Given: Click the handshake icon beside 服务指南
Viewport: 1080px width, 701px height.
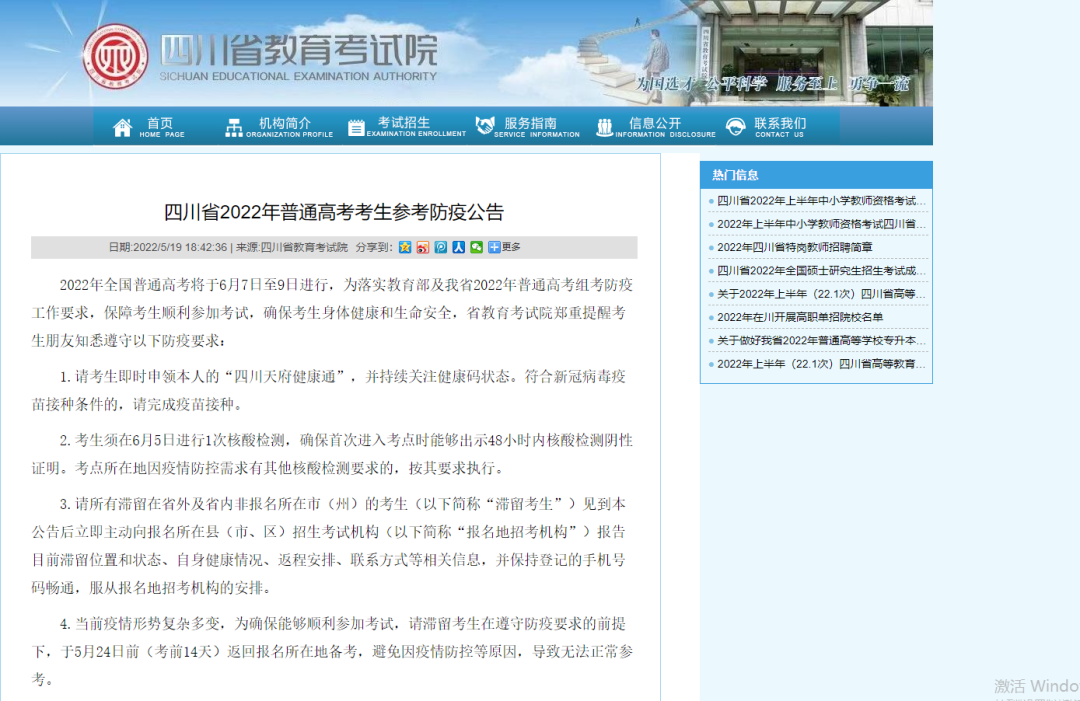Looking at the screenshot, I should coord(485,124).
